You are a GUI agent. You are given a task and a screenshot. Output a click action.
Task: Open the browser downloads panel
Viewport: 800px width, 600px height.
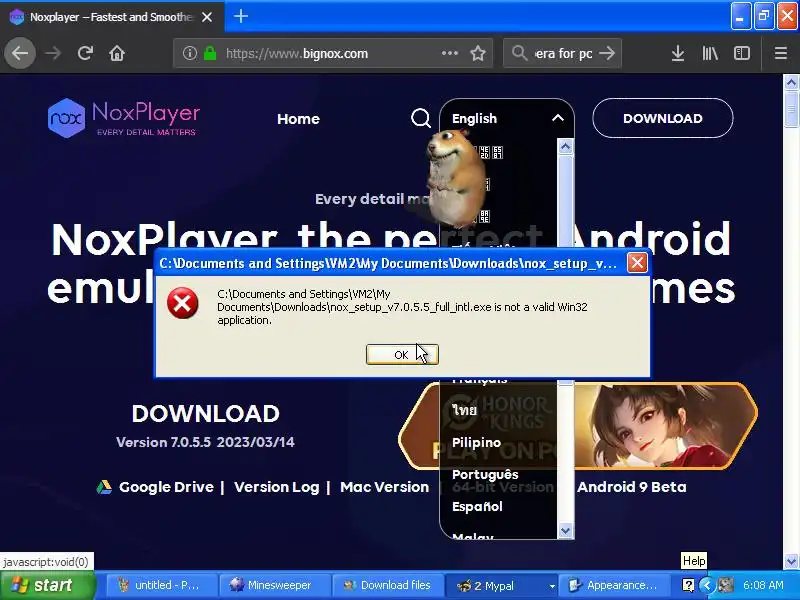coord(678,53)
